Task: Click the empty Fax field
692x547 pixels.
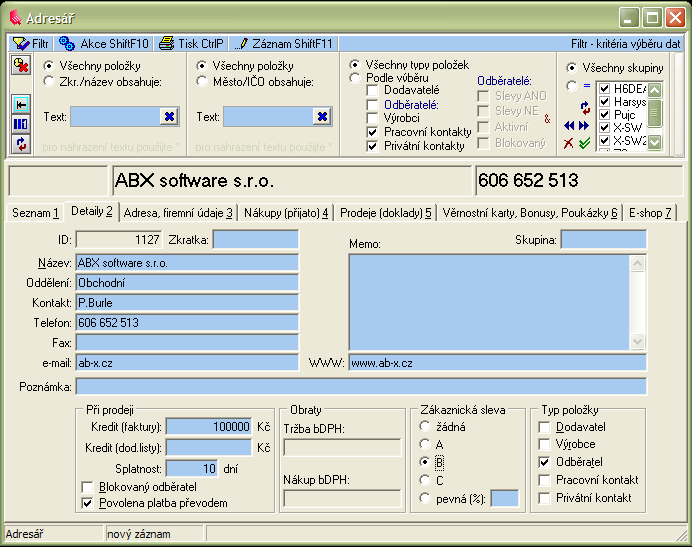Action: [x=187, y=343]
